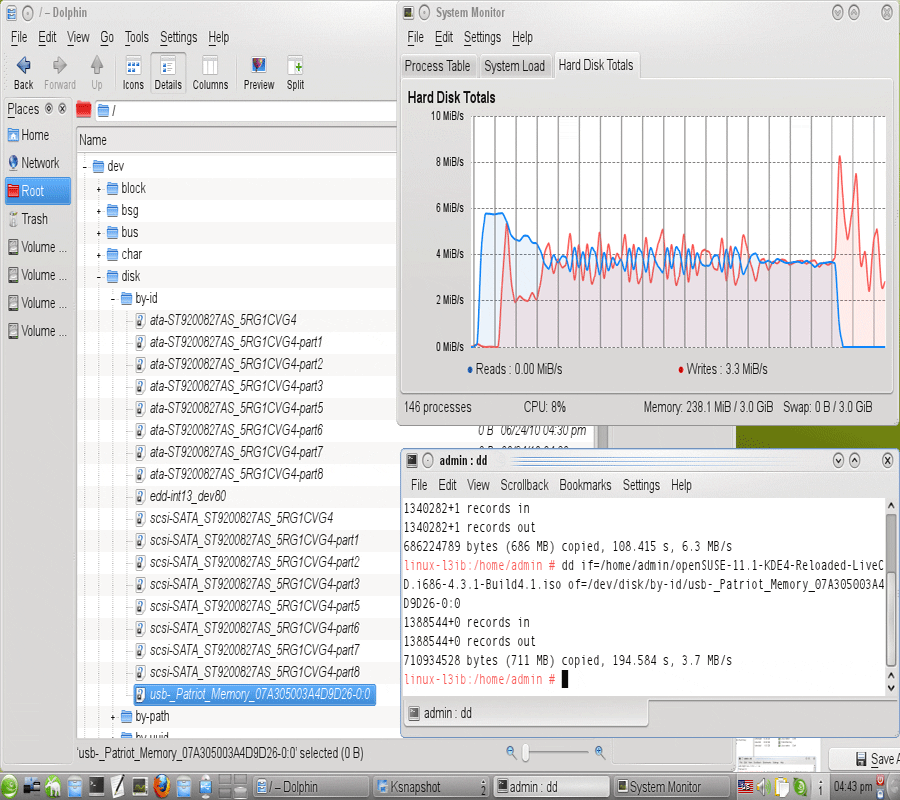Open the volume control in system tray
Image resolution: width=900 pixels, height=800 pixels.
point(763,787)
